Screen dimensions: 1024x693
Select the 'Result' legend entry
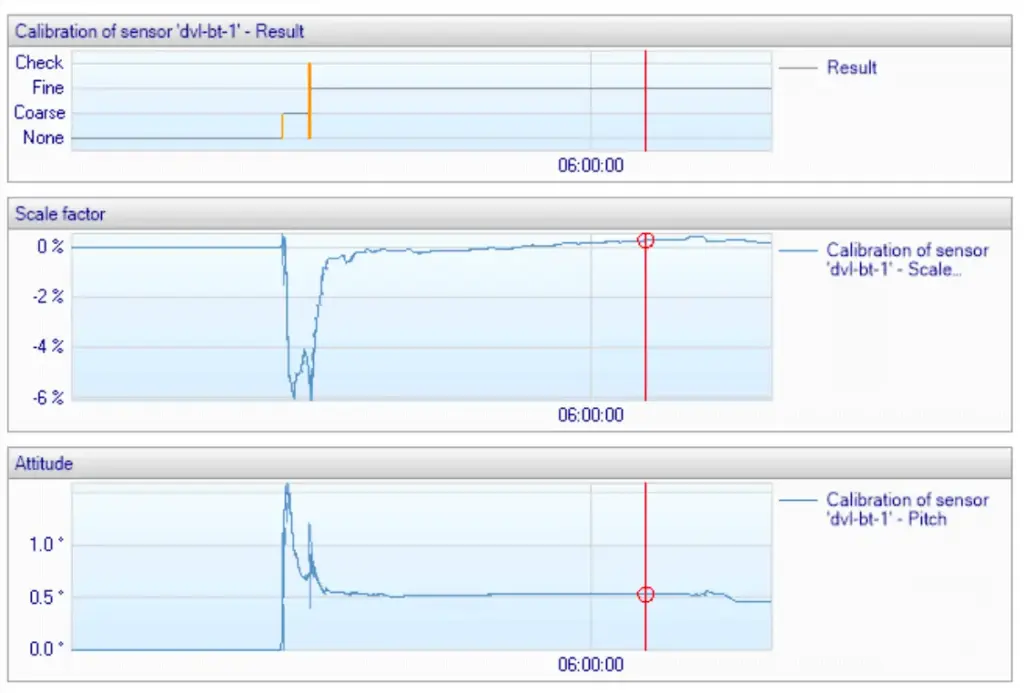[851, 68]
